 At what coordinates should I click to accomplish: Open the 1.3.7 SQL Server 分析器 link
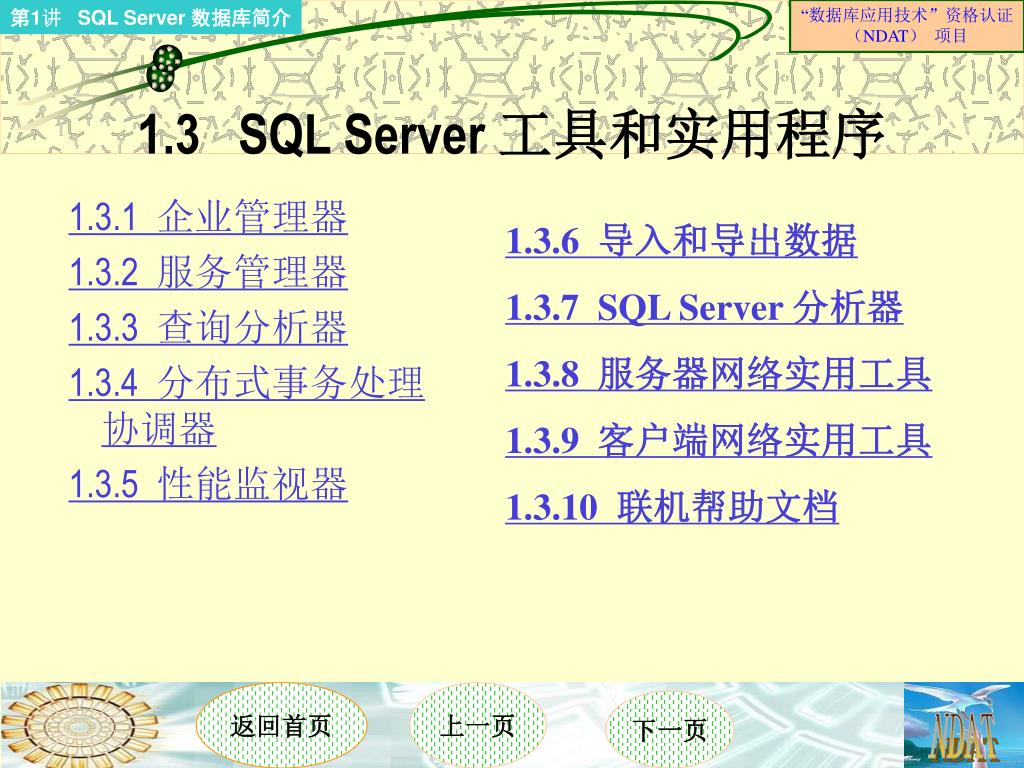(704, 307)
